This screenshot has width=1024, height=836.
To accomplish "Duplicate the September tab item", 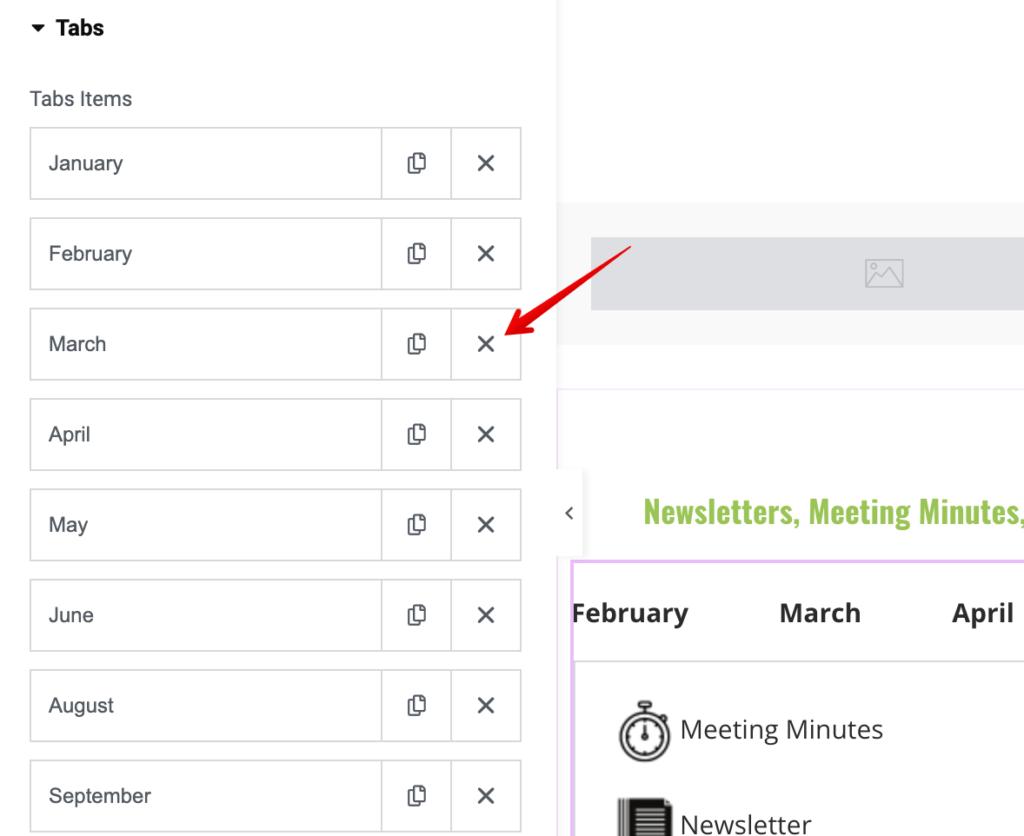I will pos(417,796).
